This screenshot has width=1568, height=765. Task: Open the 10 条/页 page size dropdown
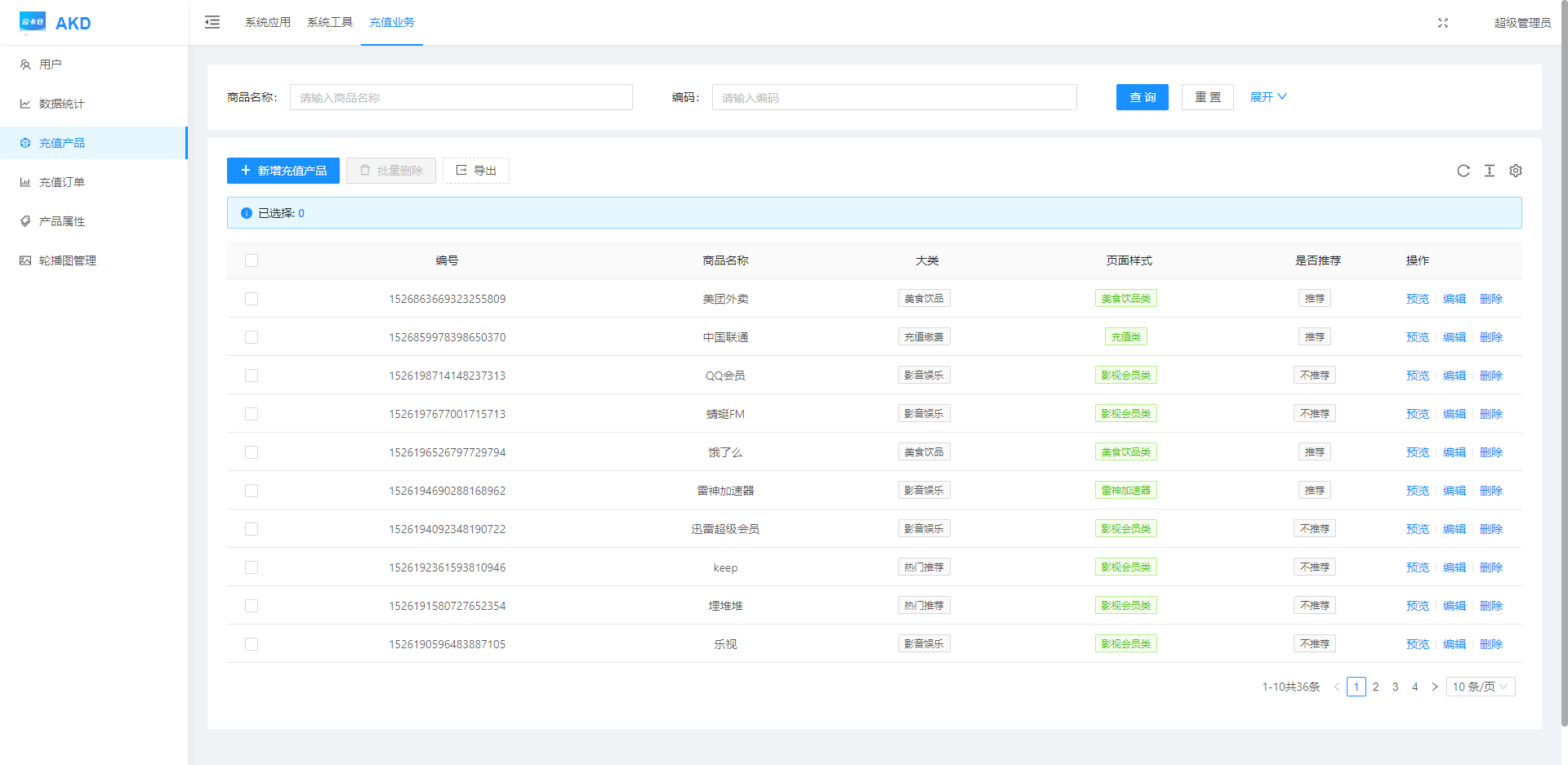click(1480, 687)
